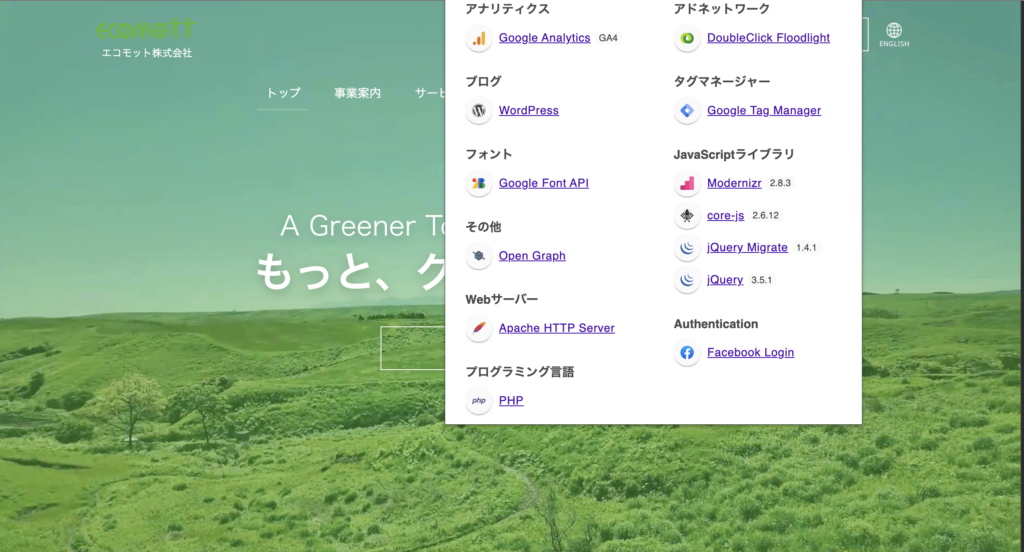Click the Apache HTTP Server feather icon

[479, 328]
